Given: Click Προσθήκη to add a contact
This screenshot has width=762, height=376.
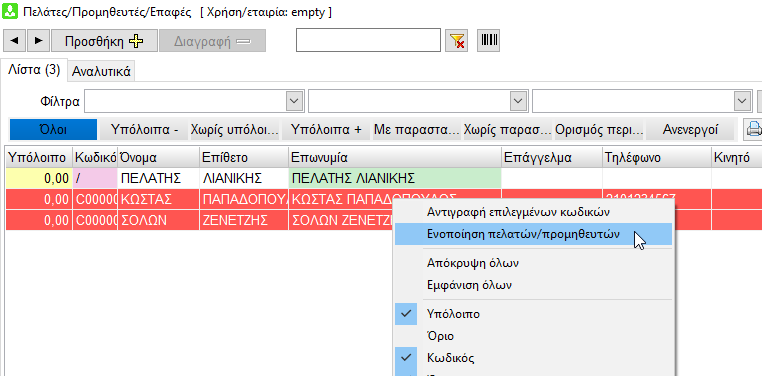Looking at the screenshot, I should click(x=104, y=41).
